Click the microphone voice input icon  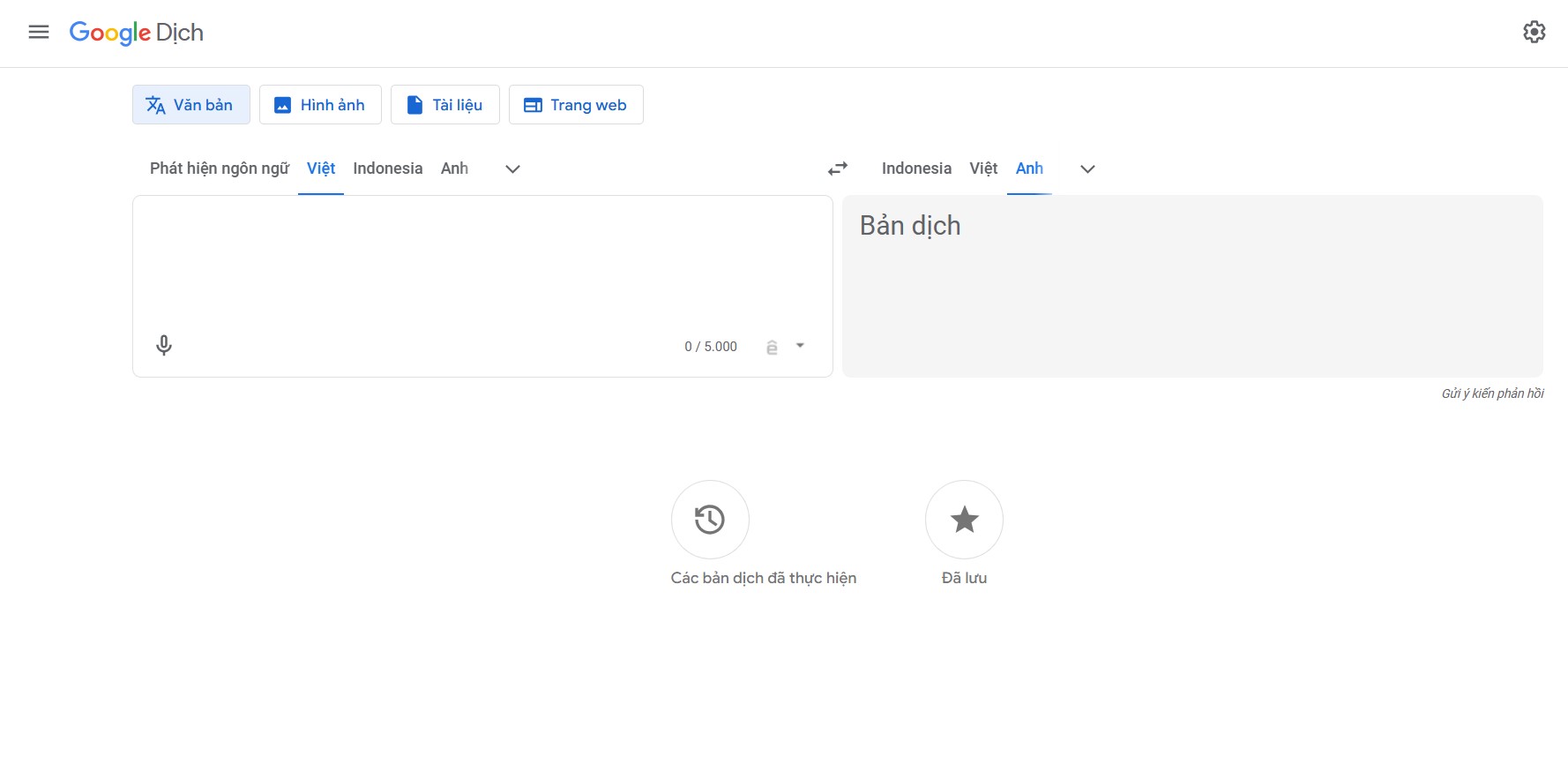(x=164, y=345)
